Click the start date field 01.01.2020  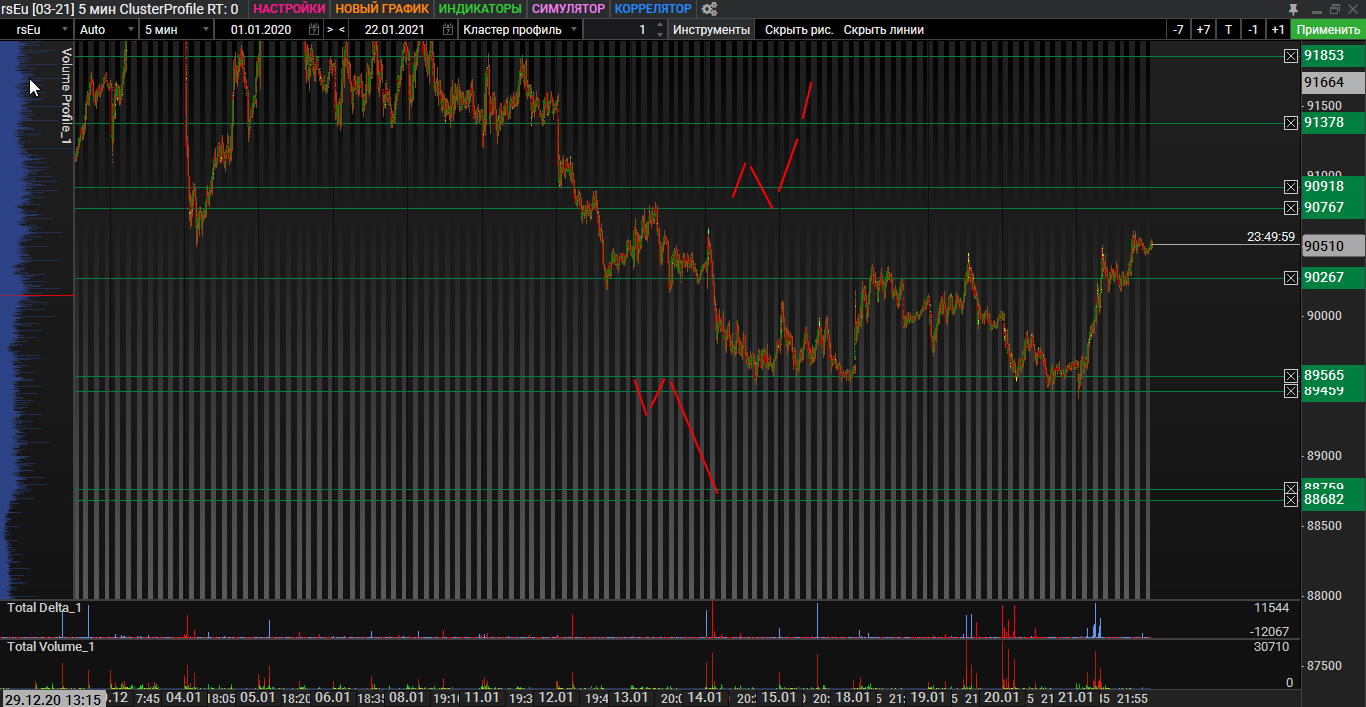click(x=261, y=30)
